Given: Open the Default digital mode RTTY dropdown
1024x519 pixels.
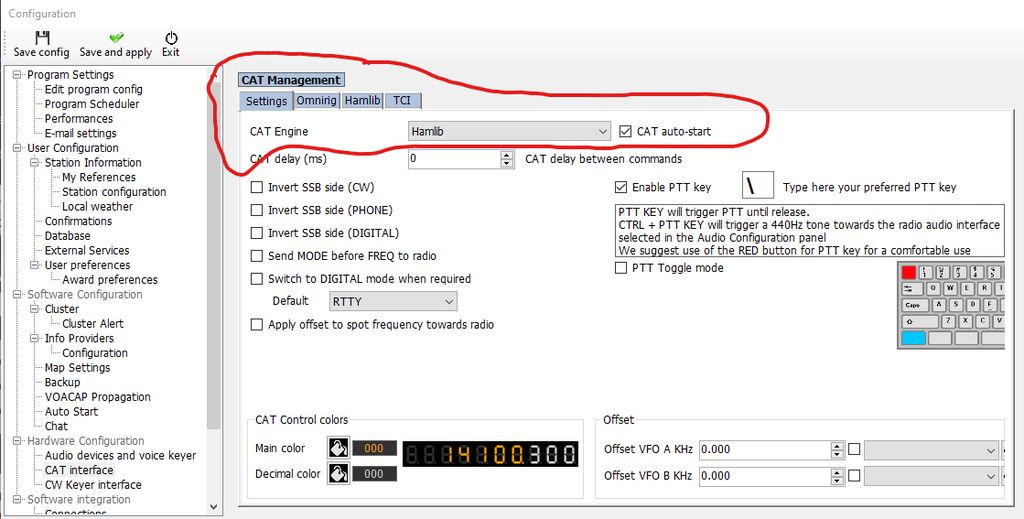Looking at the screenshot, I should (x=392, y=302).
